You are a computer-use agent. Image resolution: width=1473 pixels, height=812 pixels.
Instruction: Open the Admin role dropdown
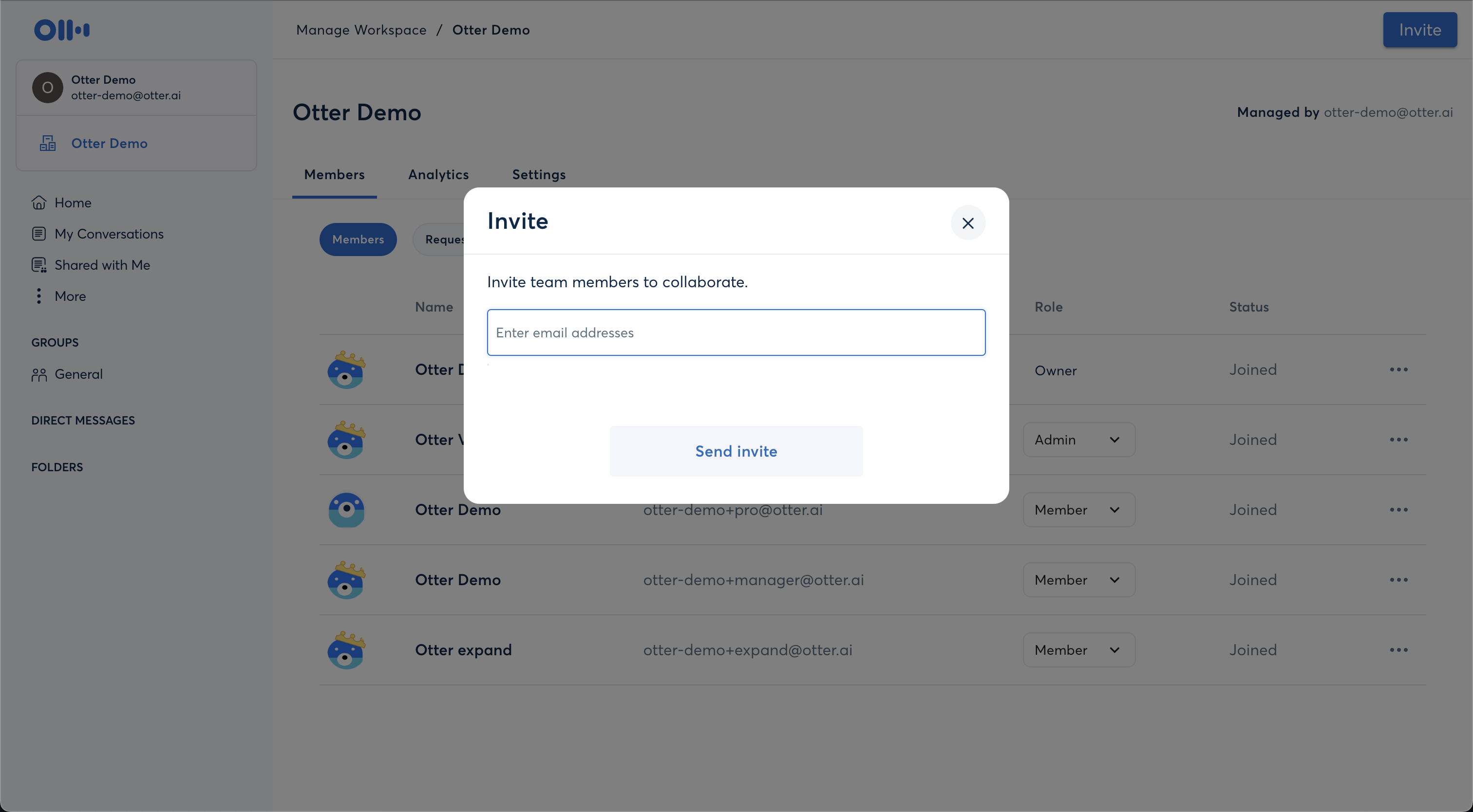pyautogui.click(x=1078, y=440)
